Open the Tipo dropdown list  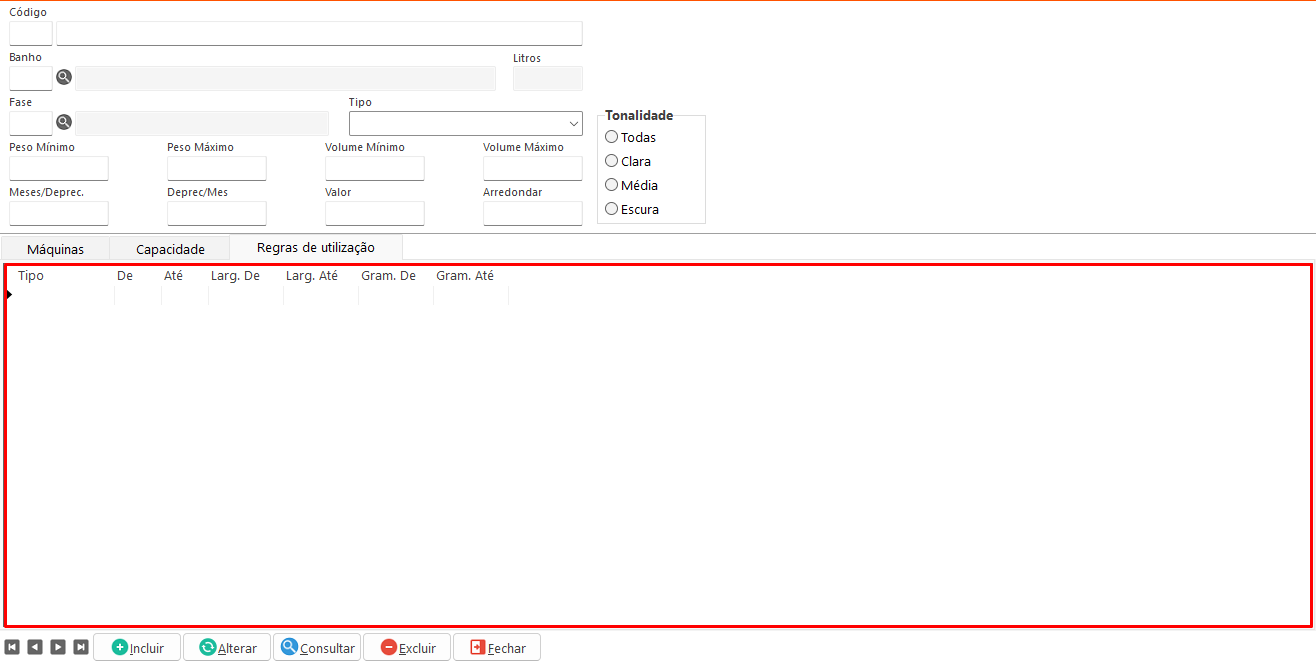pos(466,124)
